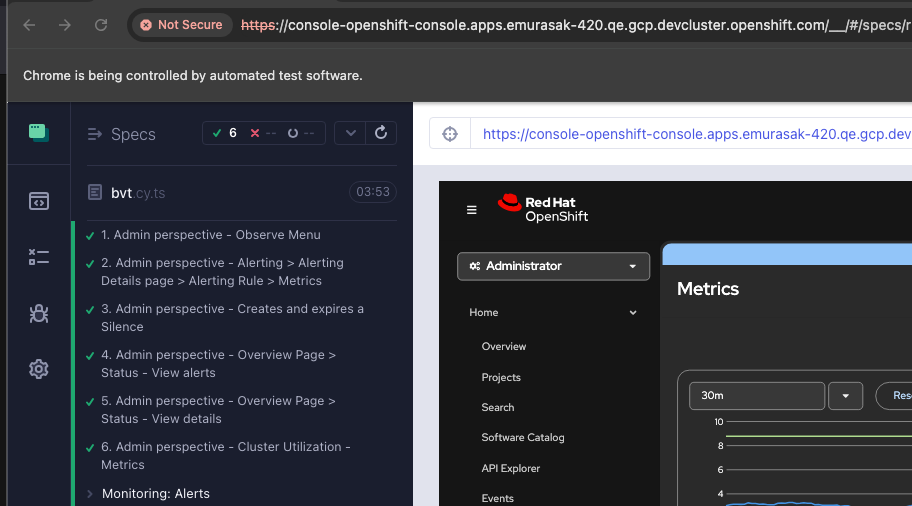The width and height of the screenshot is (912, 506).
Task: Open test 5 Status View details
Action: coord(218,409)
